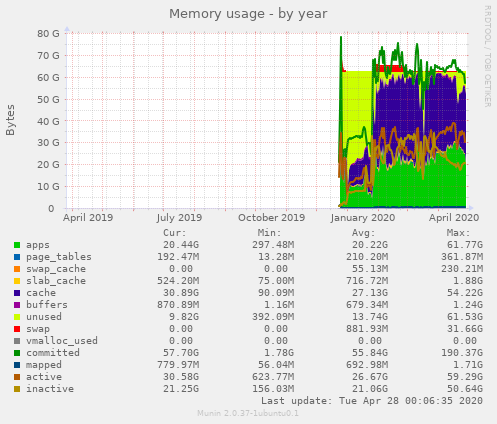Click the slab_cache max value 1.88G

(x=468, y=281)
